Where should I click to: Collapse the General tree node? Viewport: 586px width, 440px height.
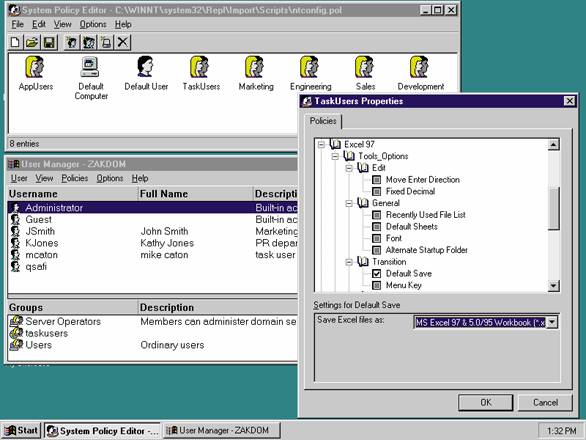[349, 203]
